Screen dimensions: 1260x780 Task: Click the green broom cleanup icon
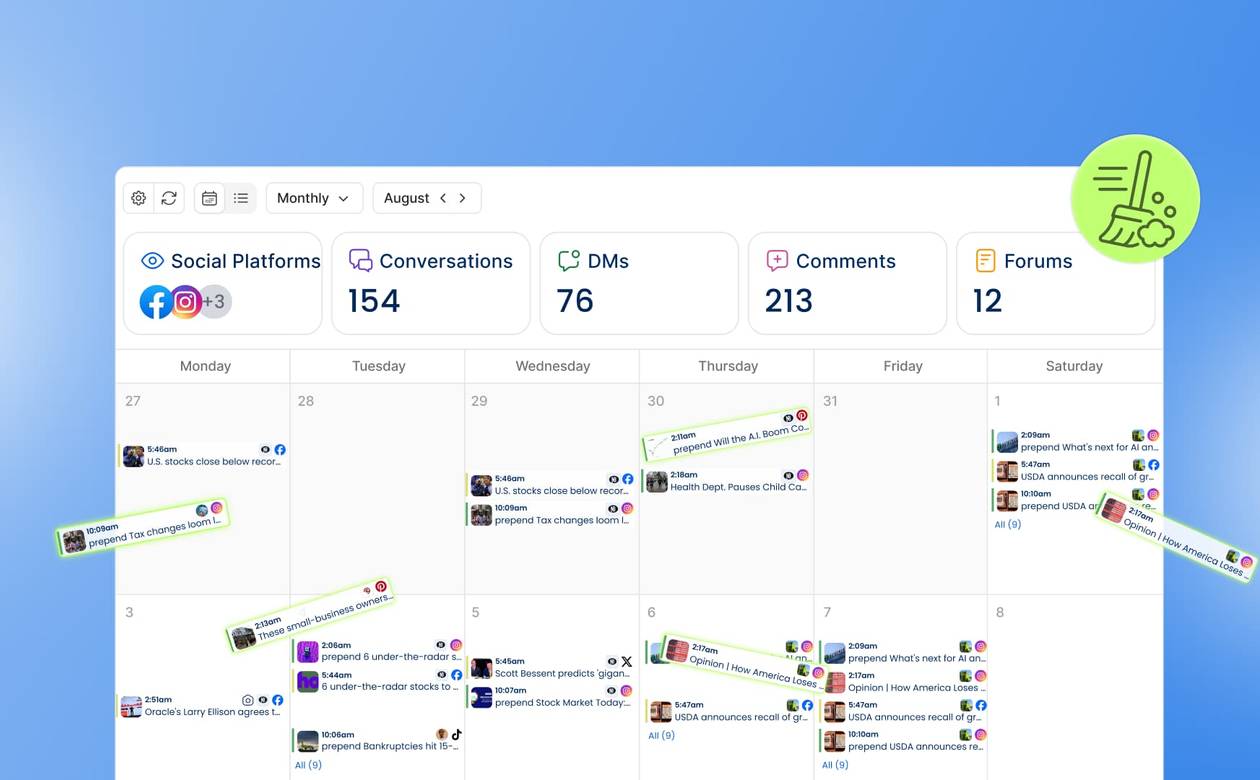tap(1135, 199)
